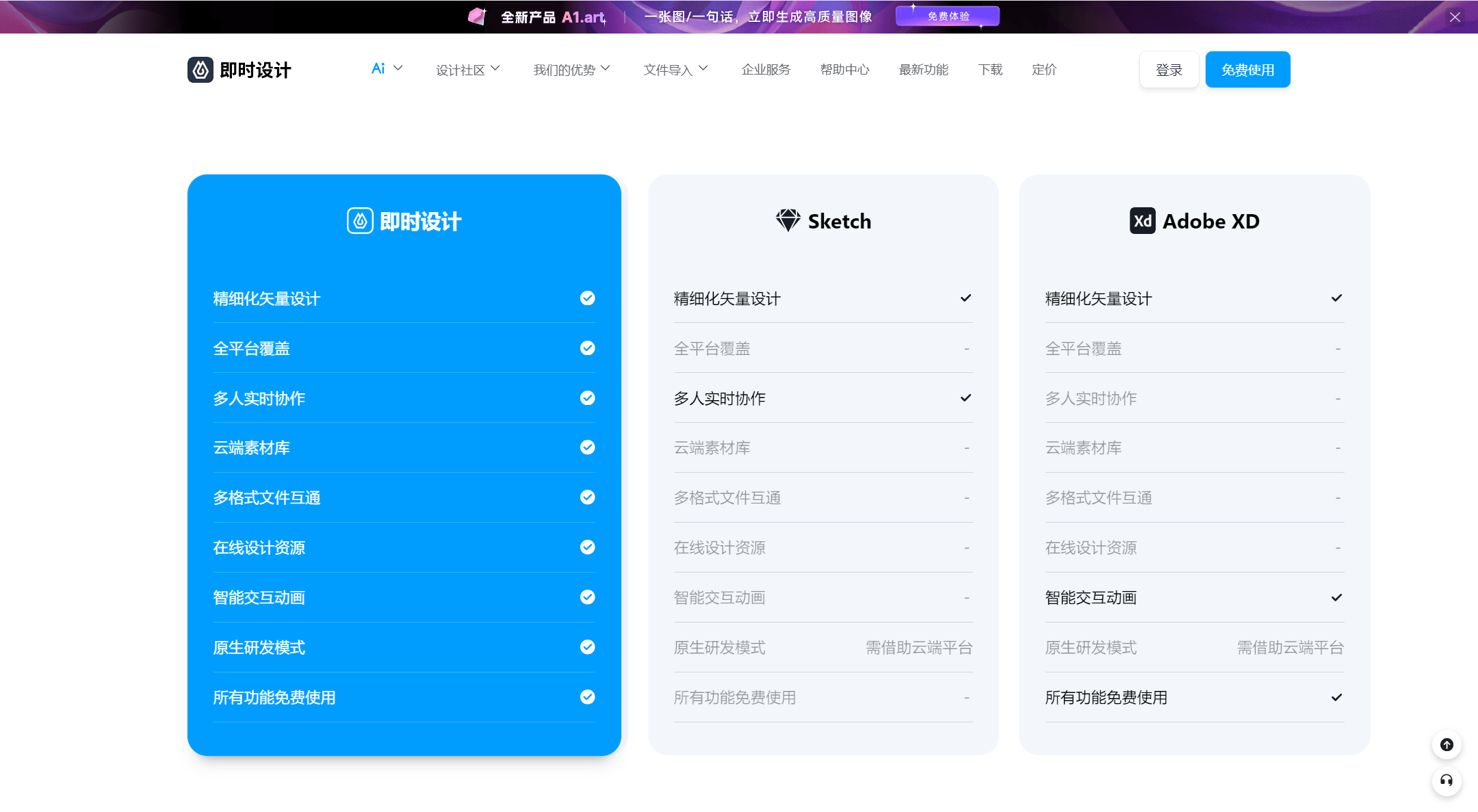This screenshot has height=812, width=1478.
Task: Click 在线设计资源 text in Sketch card
Action: pyautogui.click(x=720, y=548)
